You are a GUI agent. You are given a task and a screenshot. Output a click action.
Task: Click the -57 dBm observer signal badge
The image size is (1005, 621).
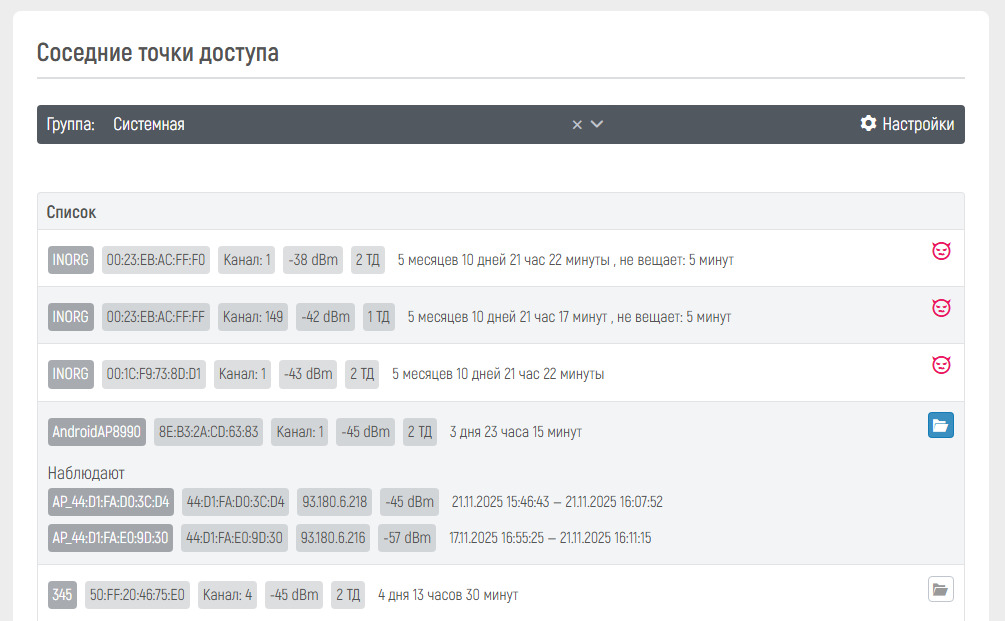[x=407, y=538]
